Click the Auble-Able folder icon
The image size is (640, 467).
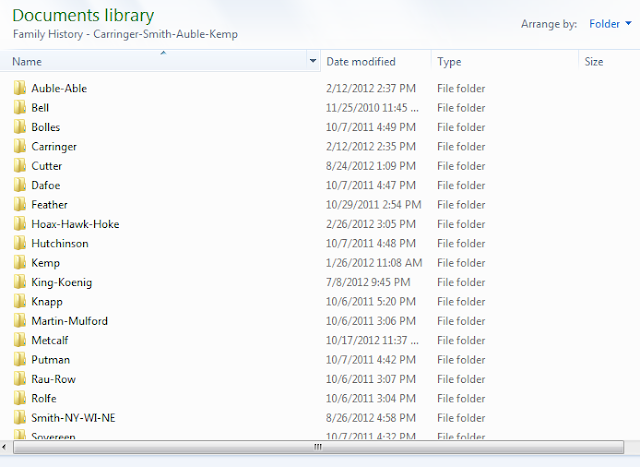(19, 88)
